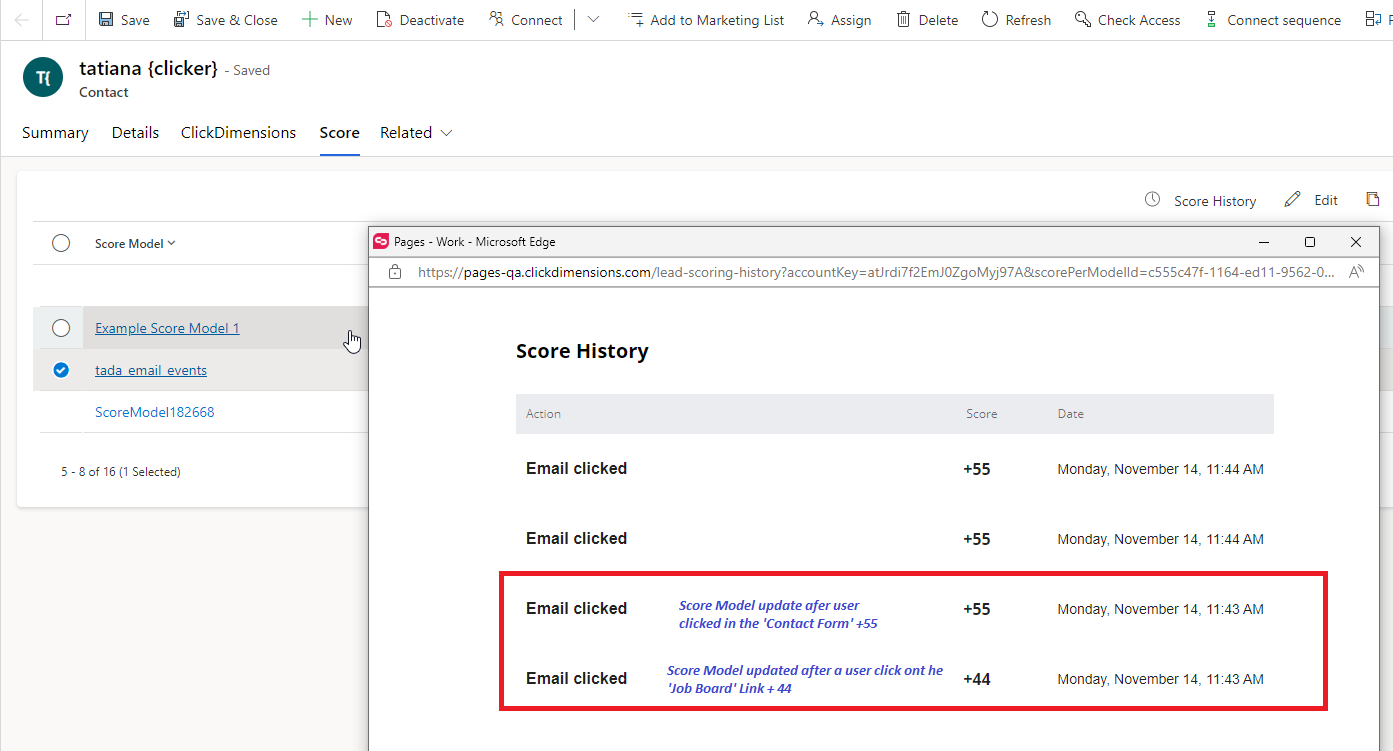Click the contact avatar circle

tap(43, 77)
